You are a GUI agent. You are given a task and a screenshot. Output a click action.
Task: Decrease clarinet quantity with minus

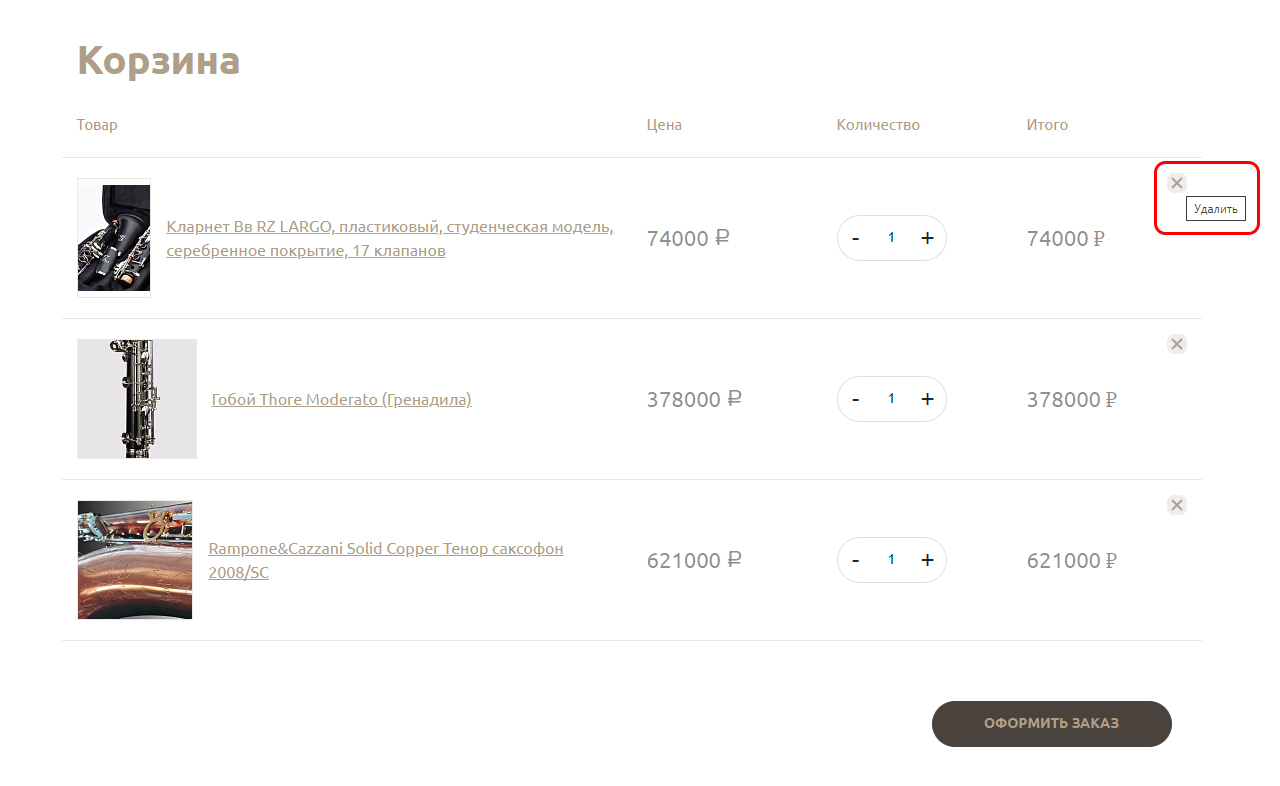pyautogui.click(x=856, y=238)
